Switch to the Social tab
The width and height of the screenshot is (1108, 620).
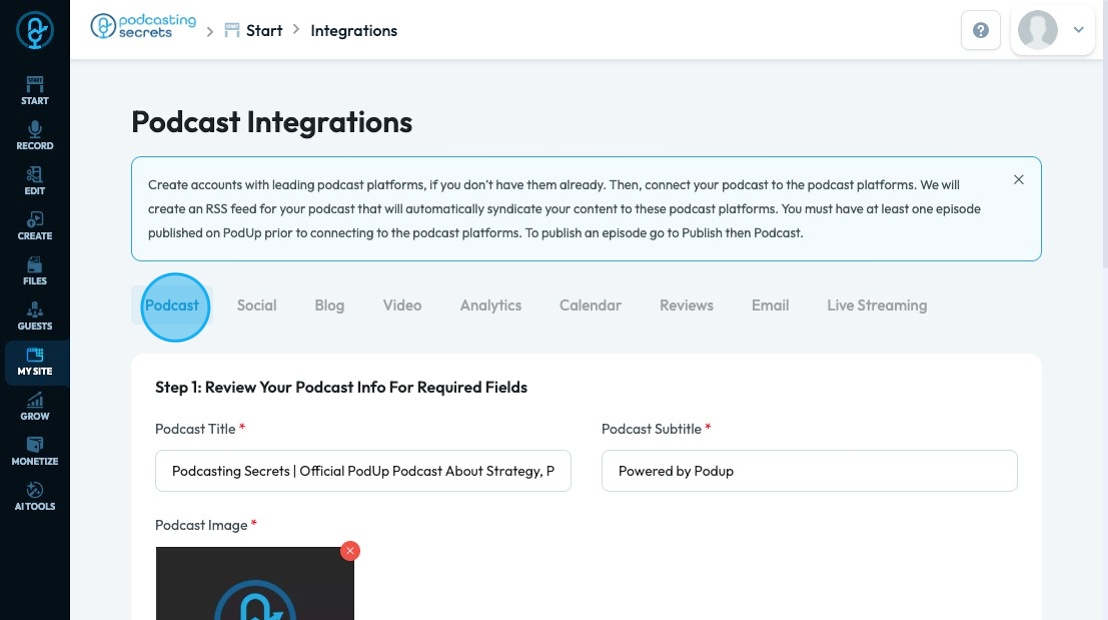257,306
